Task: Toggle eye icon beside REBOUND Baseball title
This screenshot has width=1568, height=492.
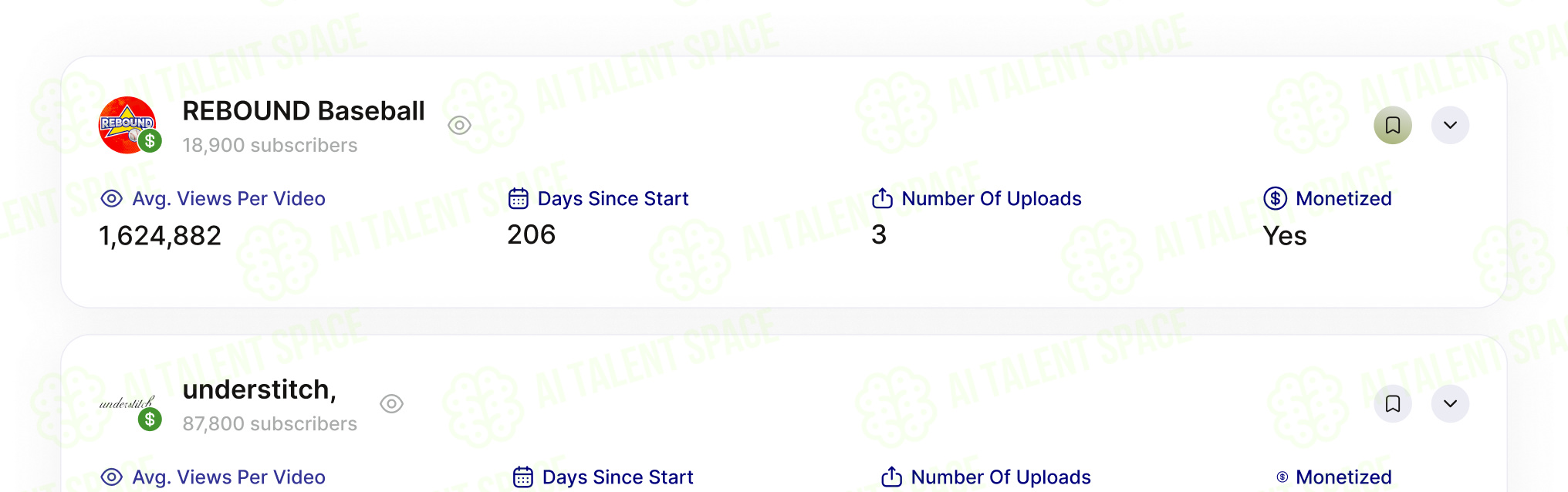Action: tap(459, 125)
